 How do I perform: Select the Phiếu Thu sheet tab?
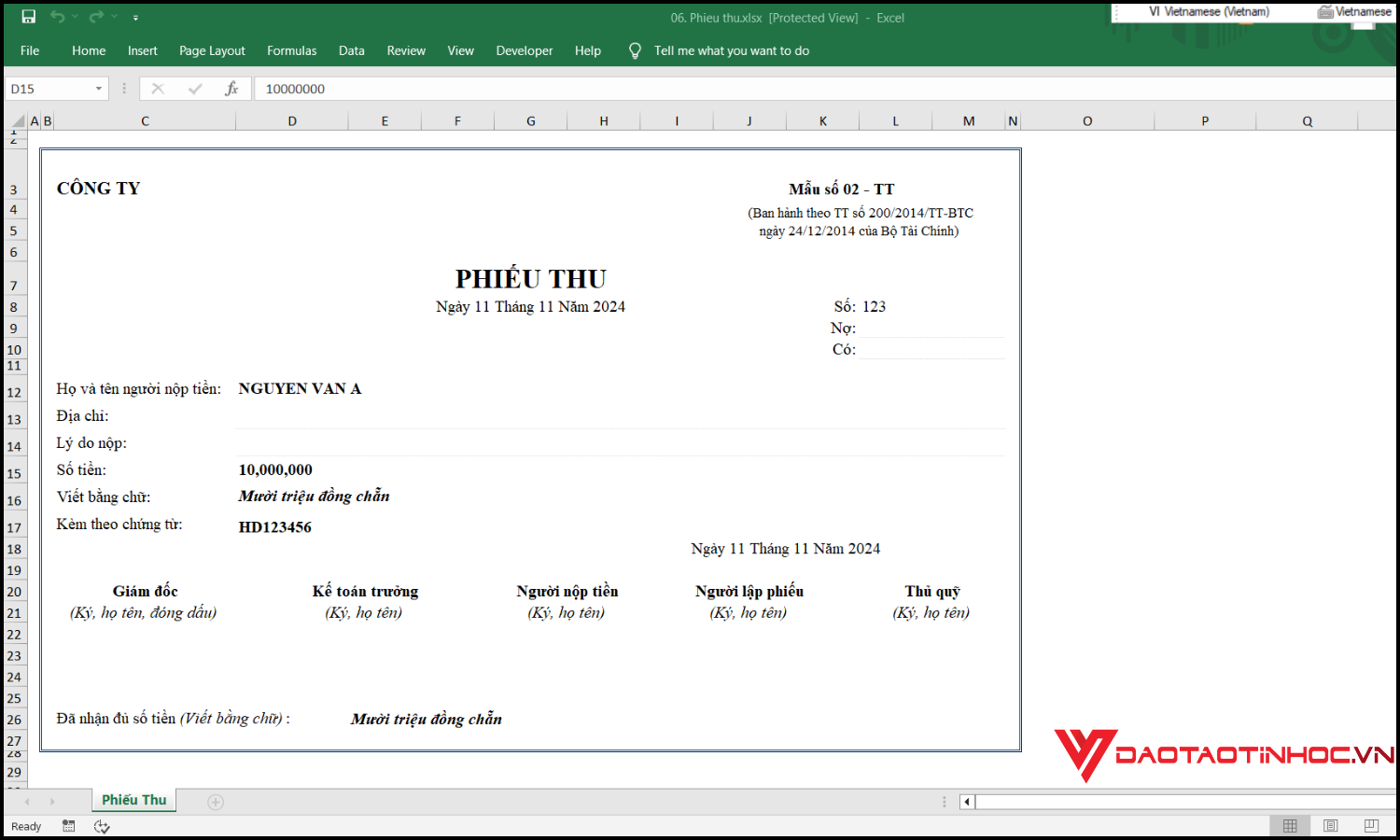point(133,800)
